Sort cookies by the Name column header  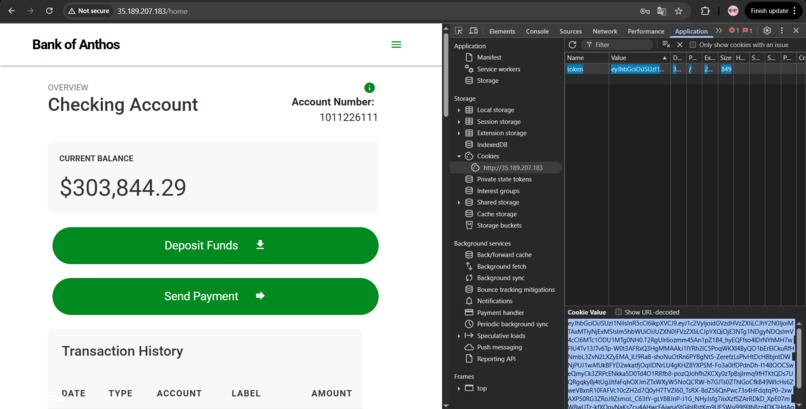[587, 58]
